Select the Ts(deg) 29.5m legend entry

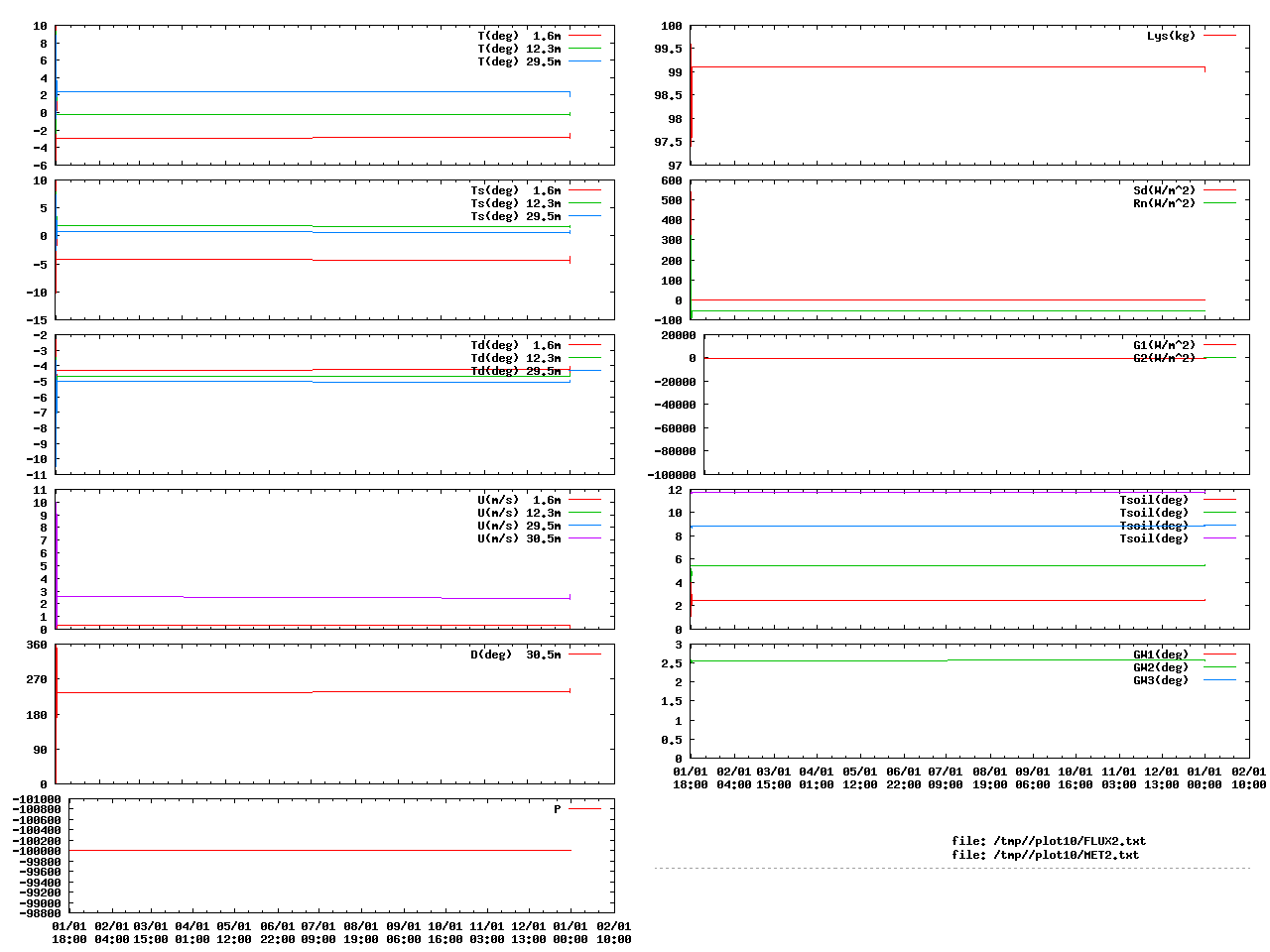(x=515, y=216)
